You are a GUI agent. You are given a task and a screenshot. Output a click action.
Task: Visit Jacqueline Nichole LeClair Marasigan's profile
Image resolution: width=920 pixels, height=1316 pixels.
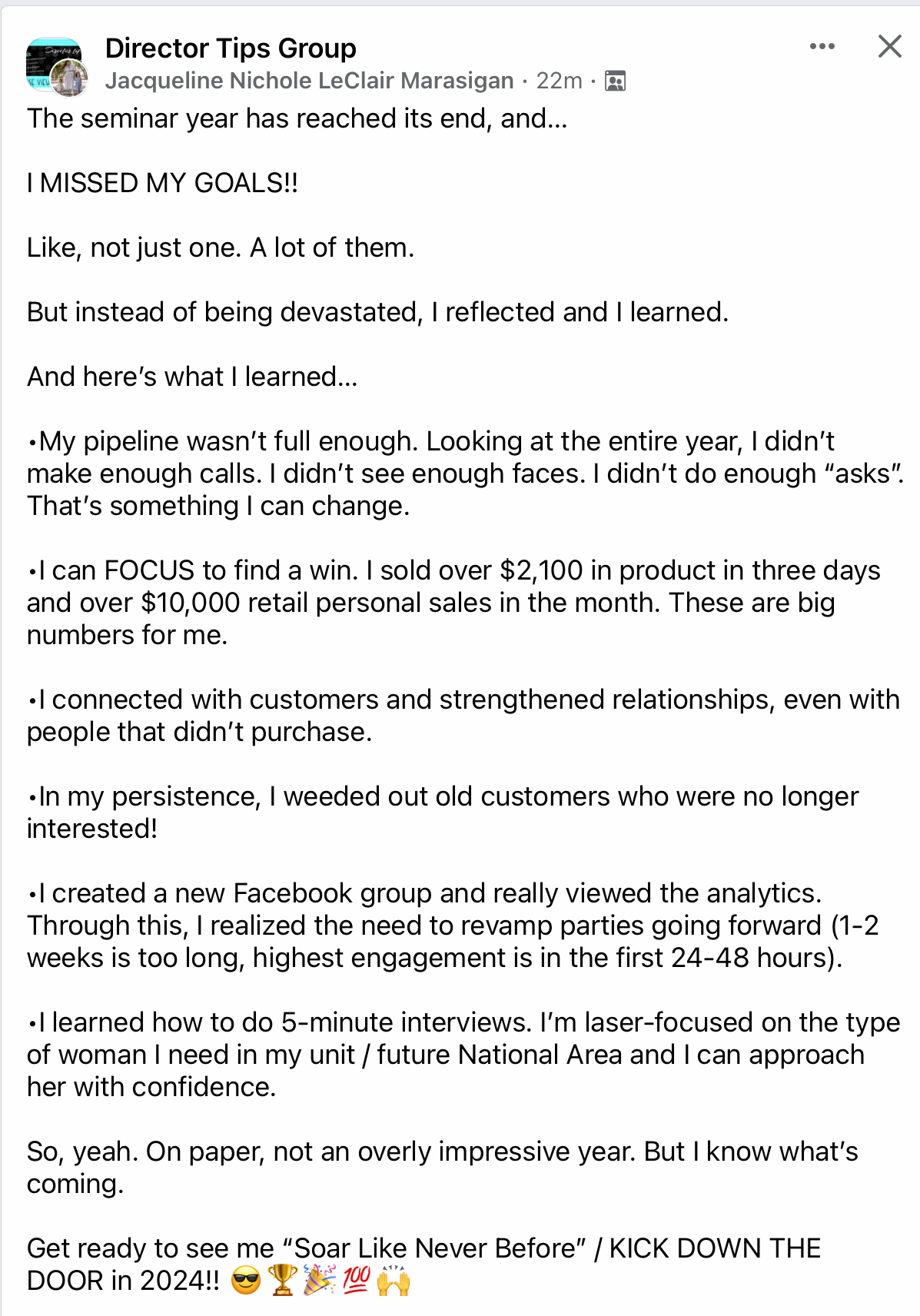click(x=309, y=81)
